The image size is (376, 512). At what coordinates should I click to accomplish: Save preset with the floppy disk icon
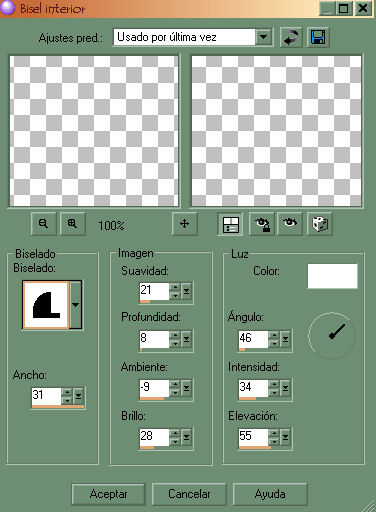tap(318, 37)
